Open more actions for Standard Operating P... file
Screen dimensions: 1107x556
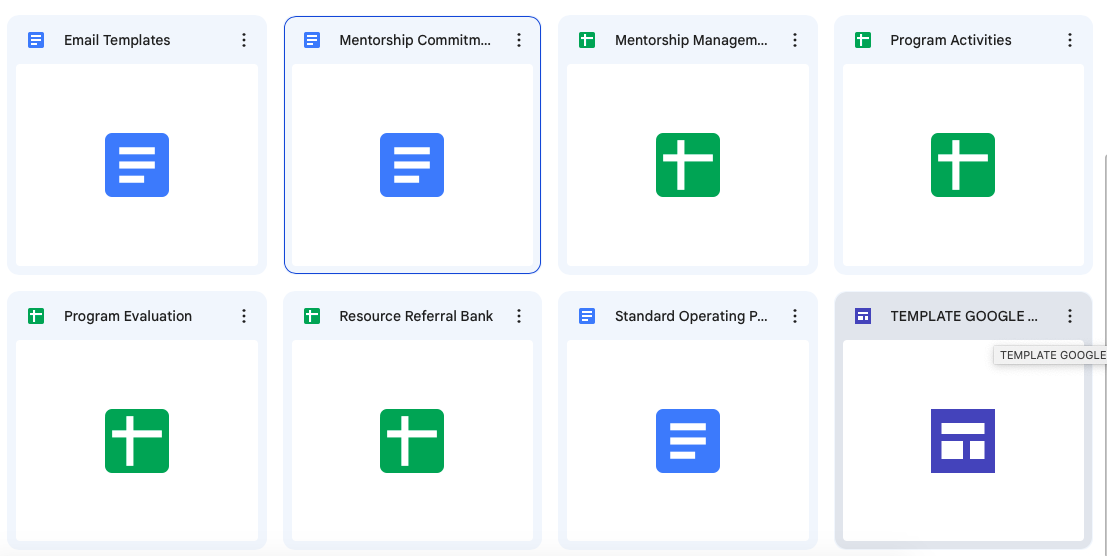795,316
